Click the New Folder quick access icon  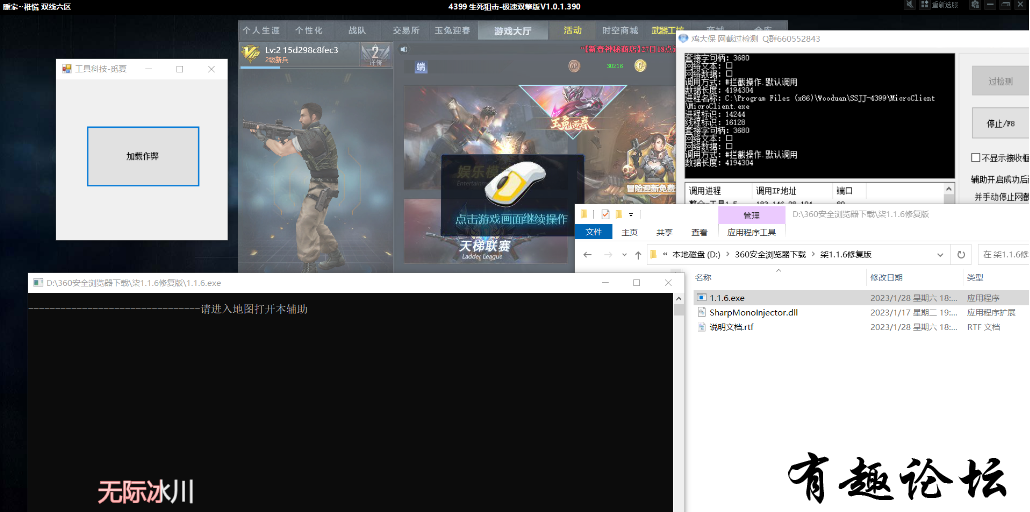click(x=619, y=214)
